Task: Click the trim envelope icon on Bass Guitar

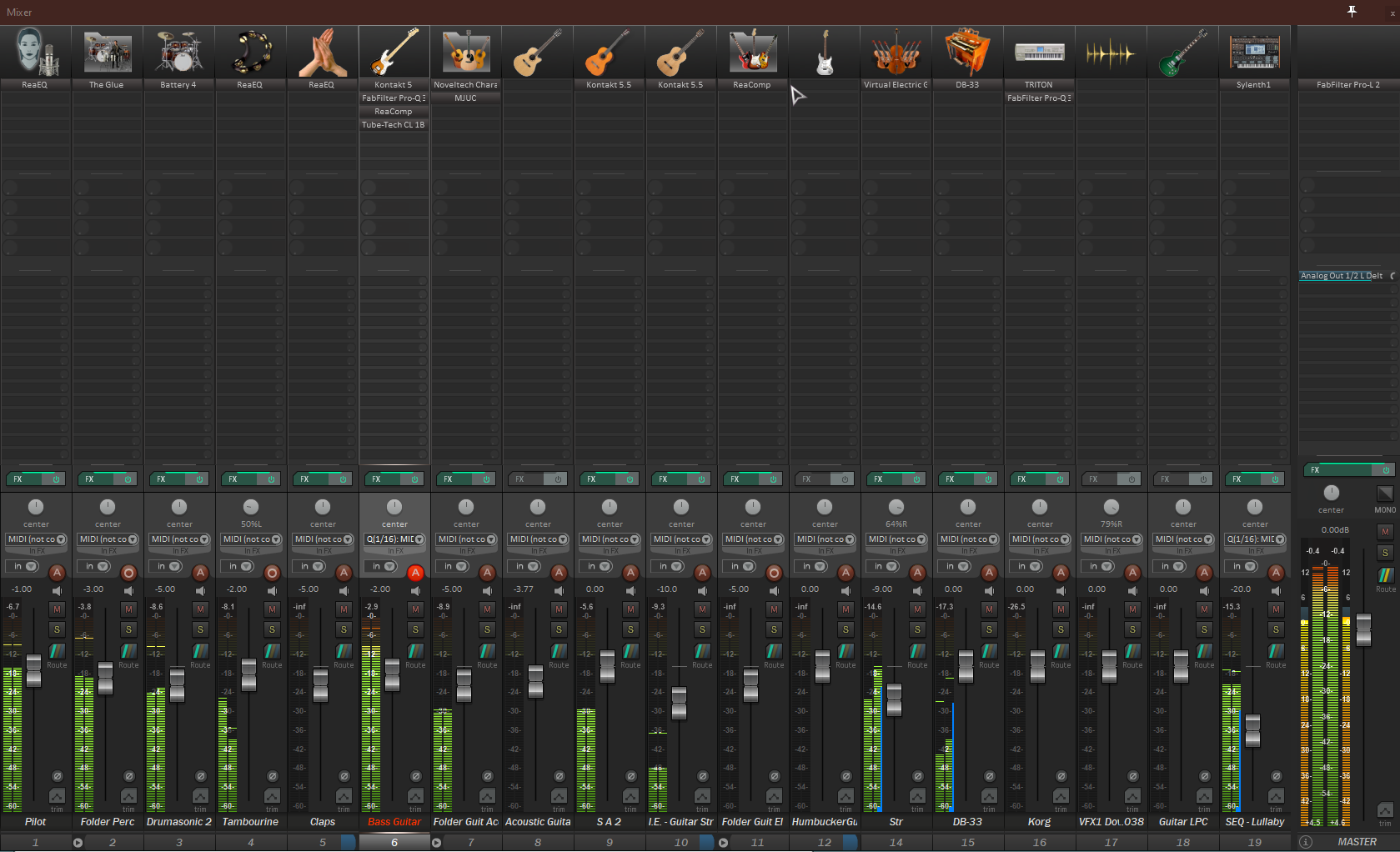Action: tap(415, 796)
